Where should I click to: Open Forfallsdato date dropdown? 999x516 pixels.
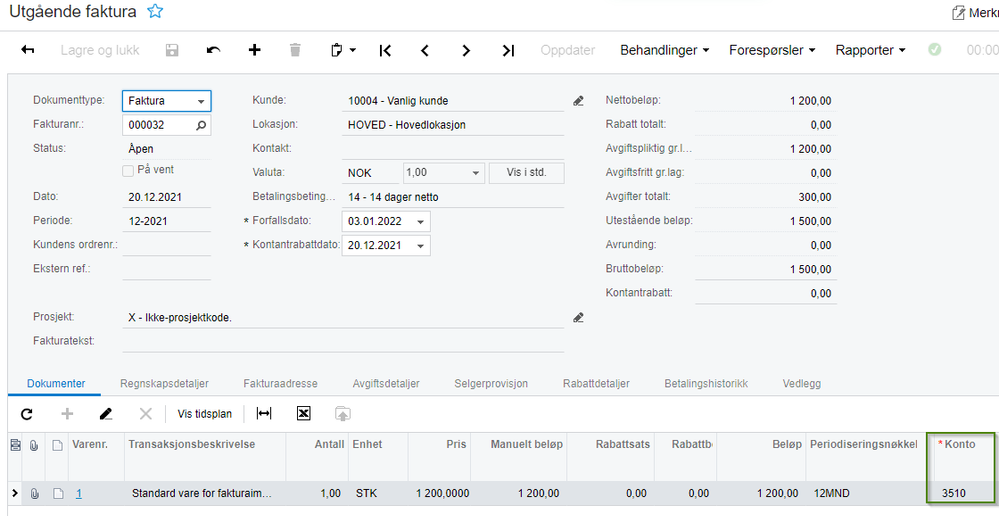point(420,222)
